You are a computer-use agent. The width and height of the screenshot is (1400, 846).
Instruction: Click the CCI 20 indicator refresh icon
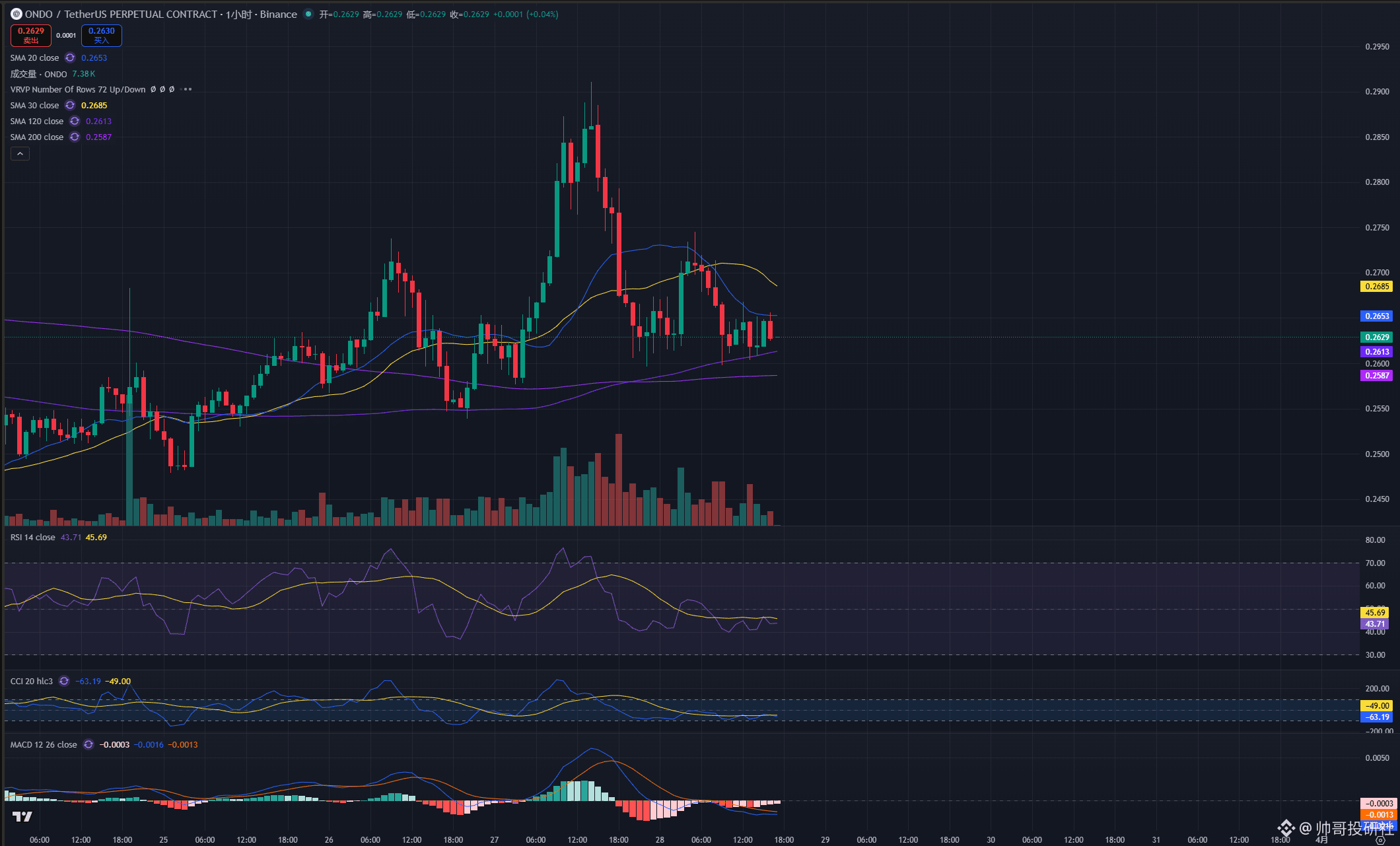point(64,681)
